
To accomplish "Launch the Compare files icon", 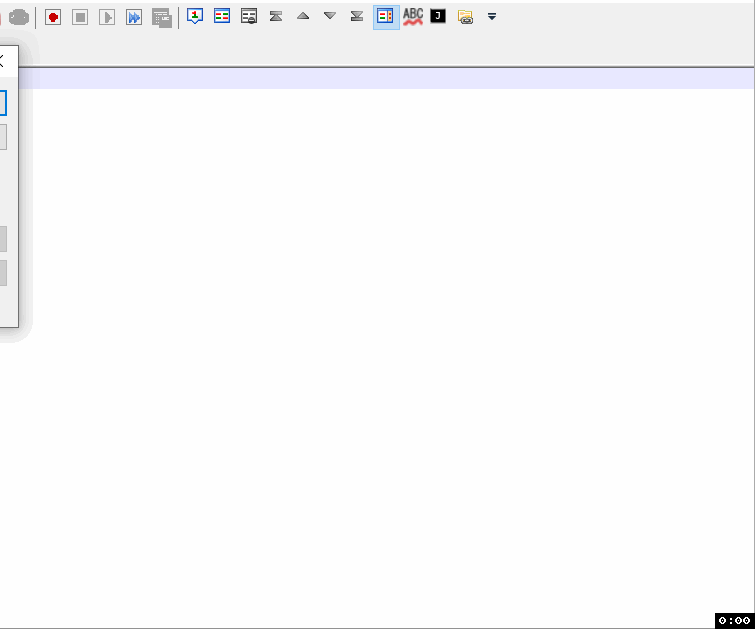I will point(222,16).
